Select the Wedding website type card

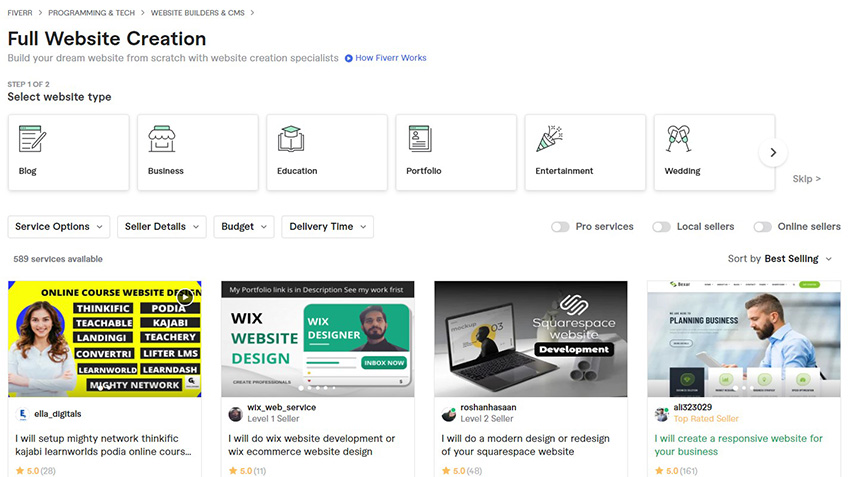tap(714, 152)
